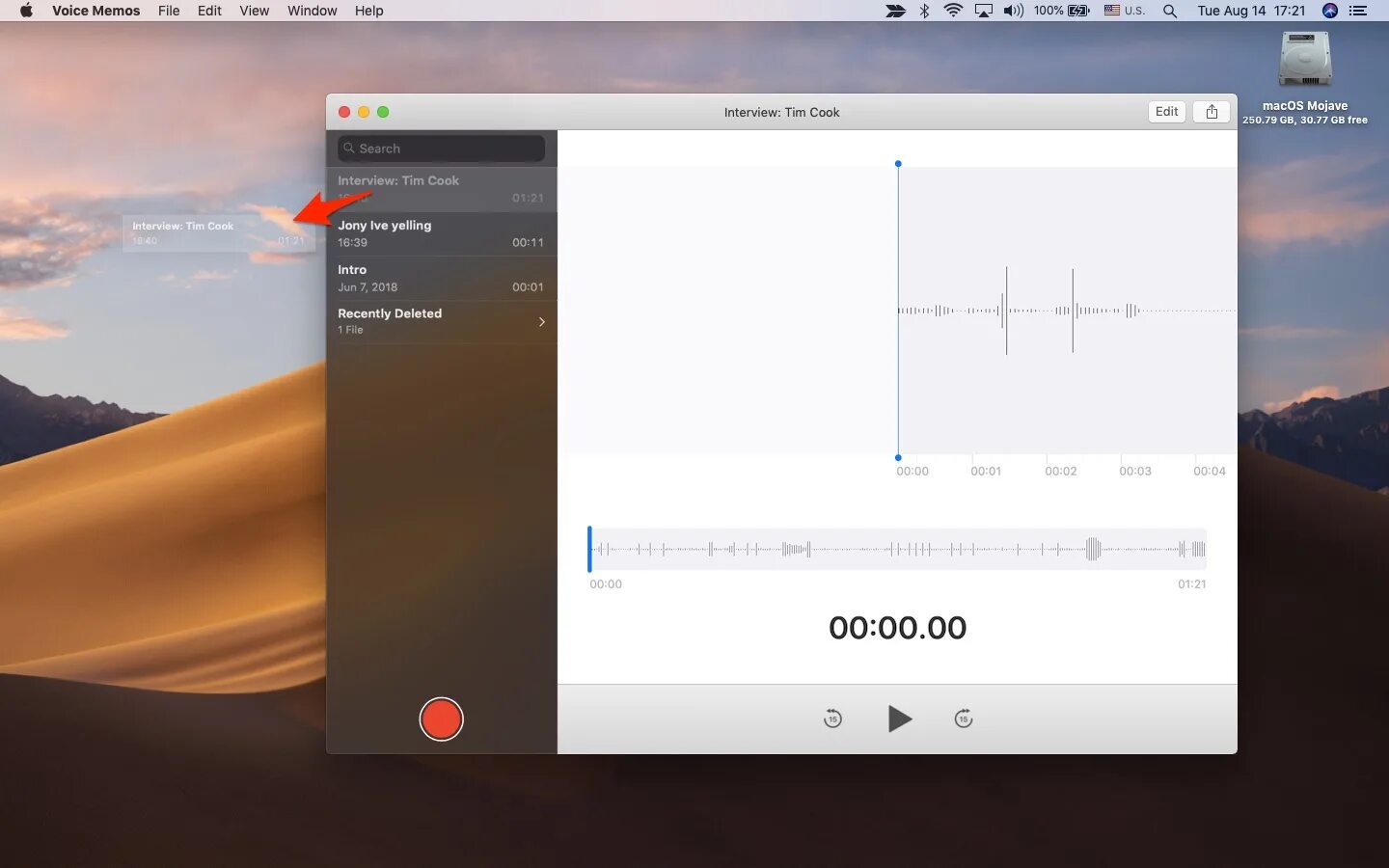1389x868 pixels.
Task: Select the macOS Mojave drive icon
Action: click(x=1305, y=60)
